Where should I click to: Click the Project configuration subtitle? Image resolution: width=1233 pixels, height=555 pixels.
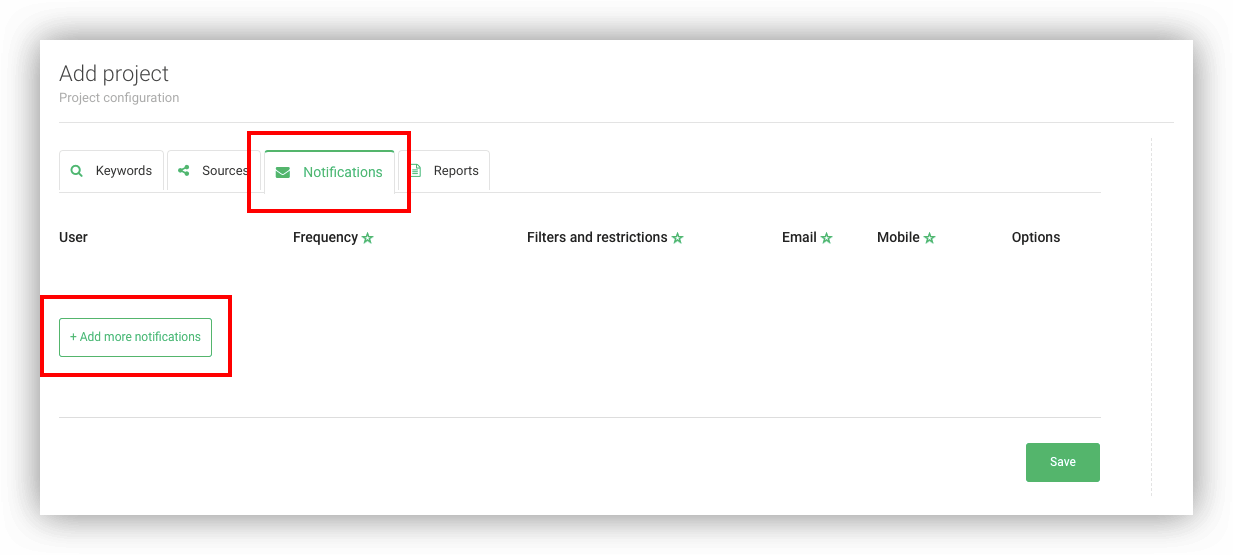coord(119,98)
